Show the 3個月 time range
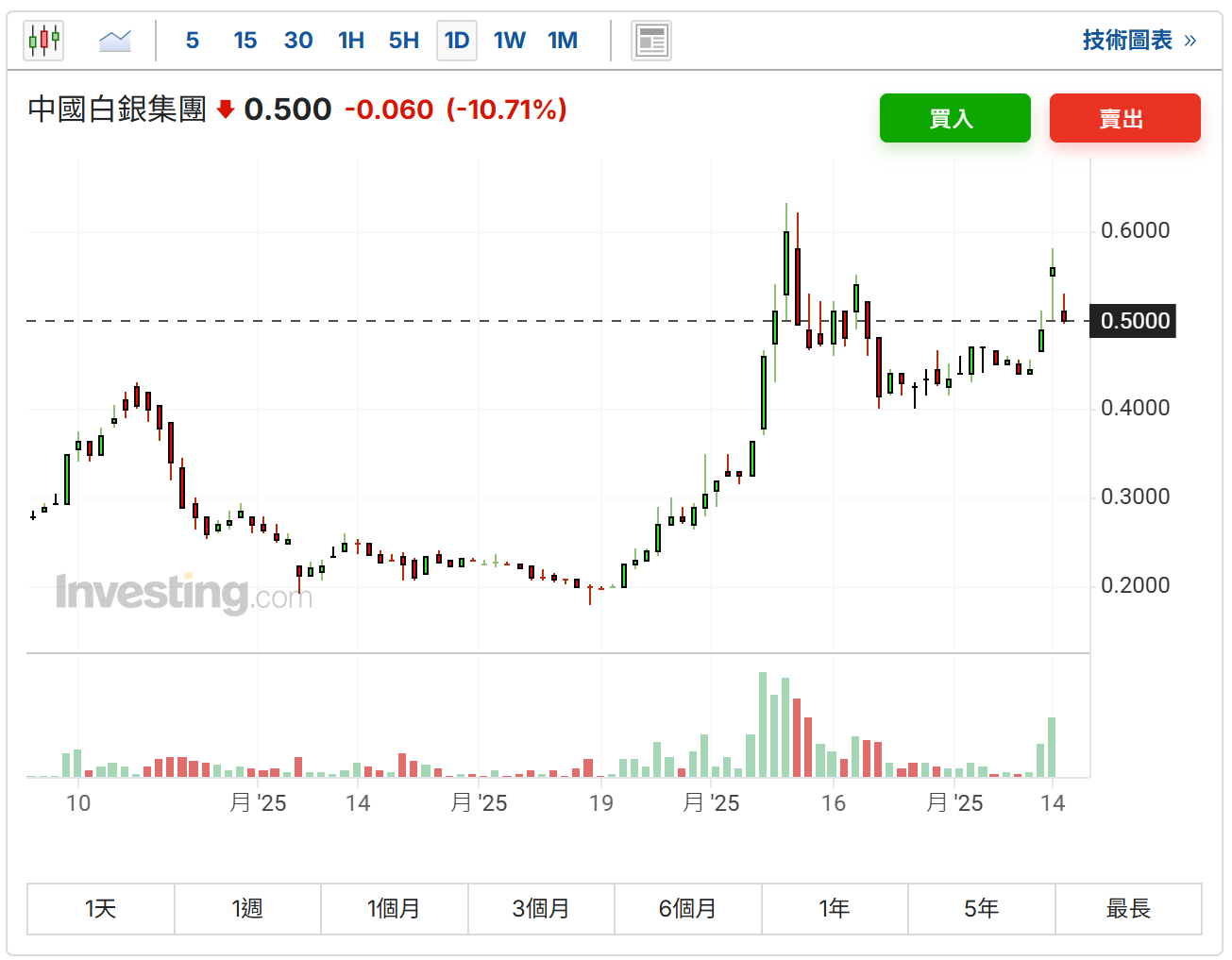Image resolution: width=1232 pixels, height=960 pixels. [x=541, y=909]
